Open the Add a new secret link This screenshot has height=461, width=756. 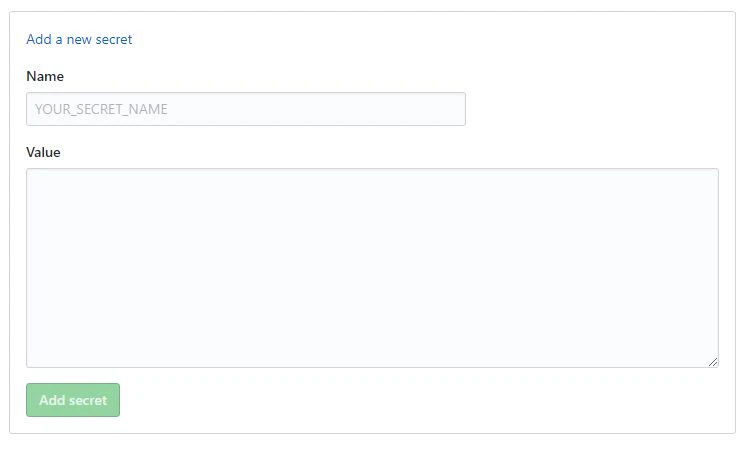tap(79, 39)
